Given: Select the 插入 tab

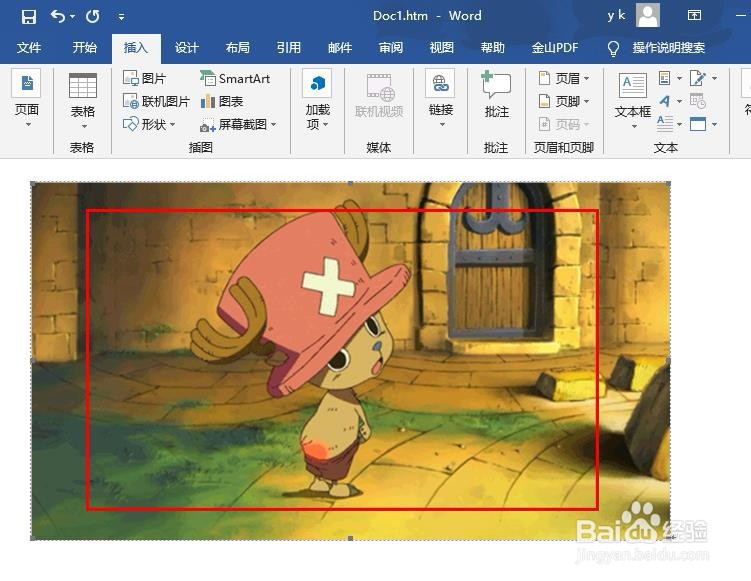Looking at the screenshot, I should point(136,48).
